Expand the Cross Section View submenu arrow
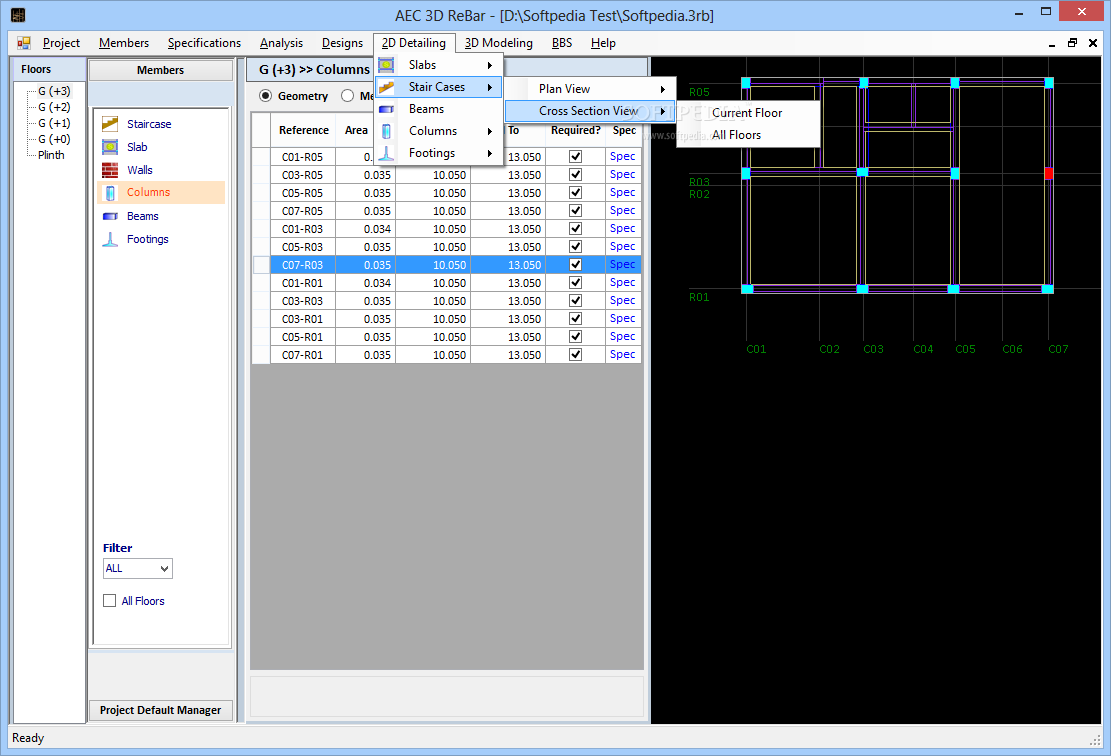 click(662, 111)
